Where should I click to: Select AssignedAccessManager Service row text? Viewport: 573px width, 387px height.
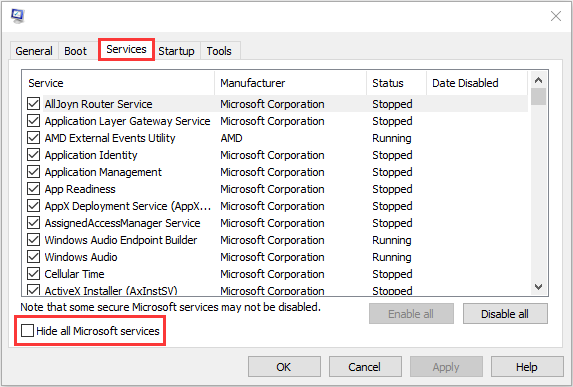(x=122, y=223)
